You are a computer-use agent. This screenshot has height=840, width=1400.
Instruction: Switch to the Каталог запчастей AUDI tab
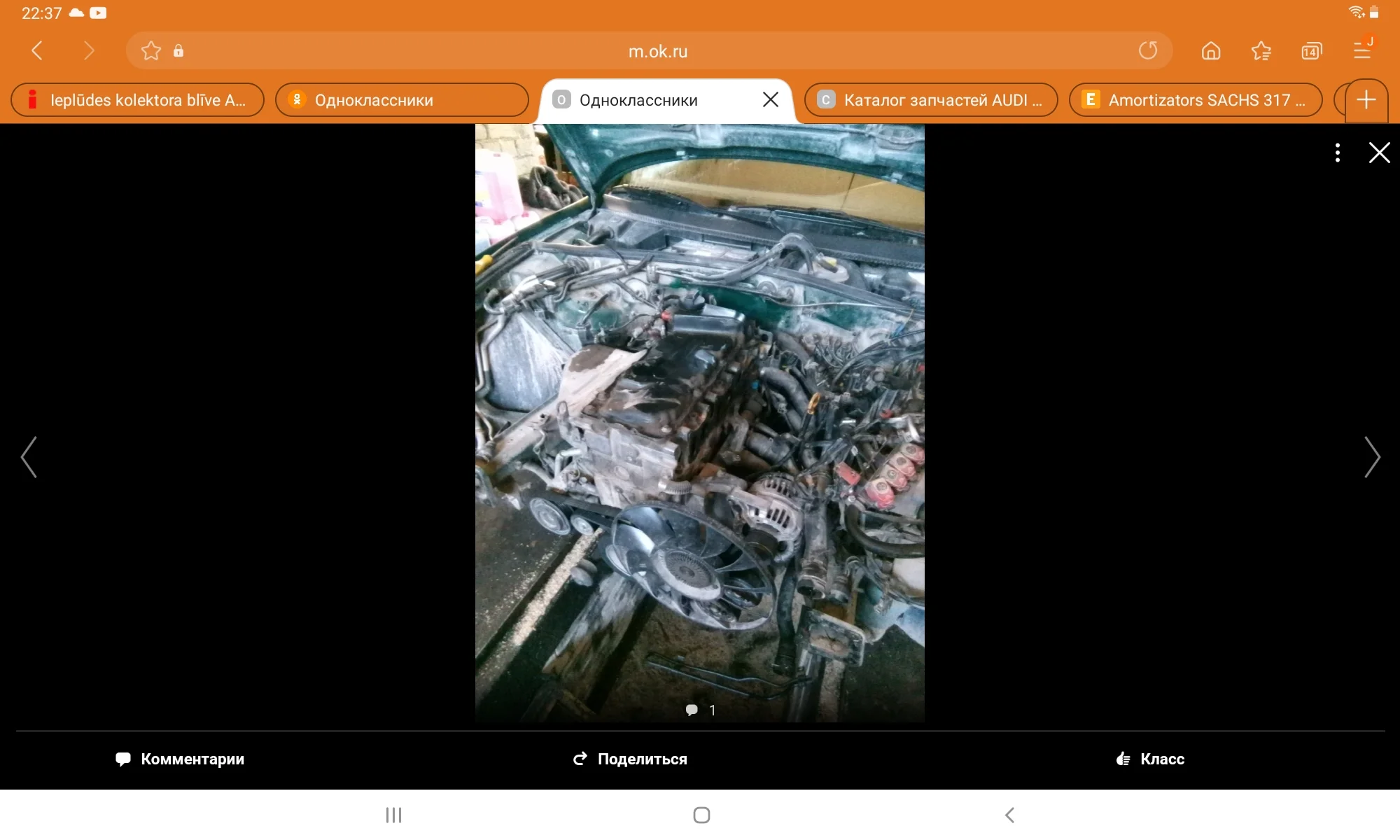click(931, 100)
